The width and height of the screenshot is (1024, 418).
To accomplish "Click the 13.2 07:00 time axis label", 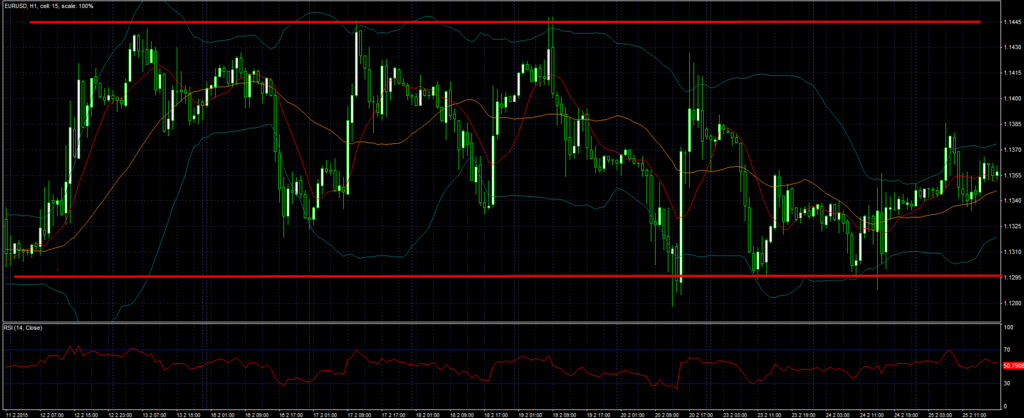I will click(153, 414).
